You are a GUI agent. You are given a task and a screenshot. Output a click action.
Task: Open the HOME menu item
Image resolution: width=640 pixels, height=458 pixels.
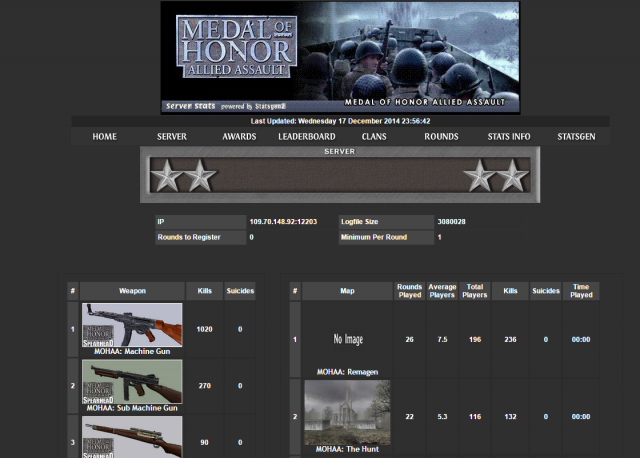pos(104,137)
